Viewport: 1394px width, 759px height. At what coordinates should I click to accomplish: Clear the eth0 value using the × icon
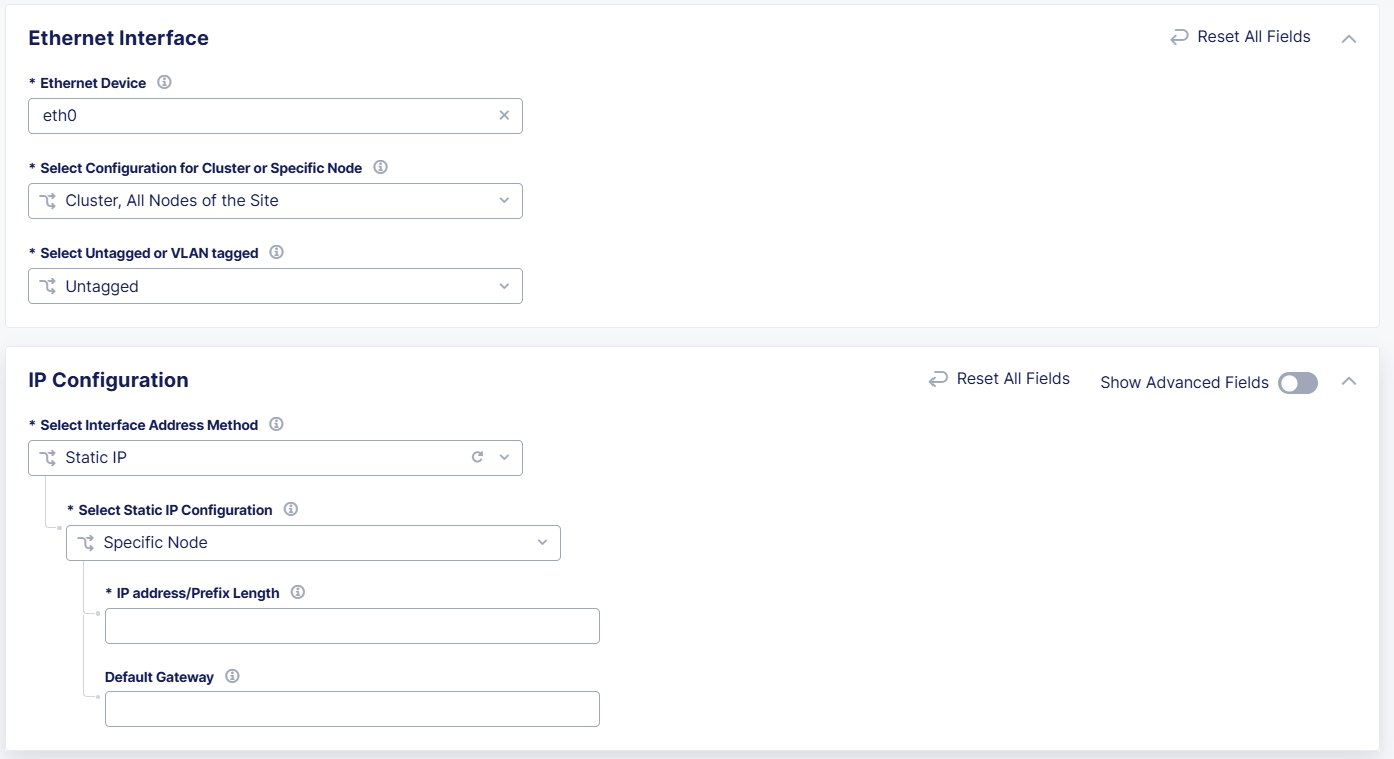pyautogui.click(x=504, y=115)
